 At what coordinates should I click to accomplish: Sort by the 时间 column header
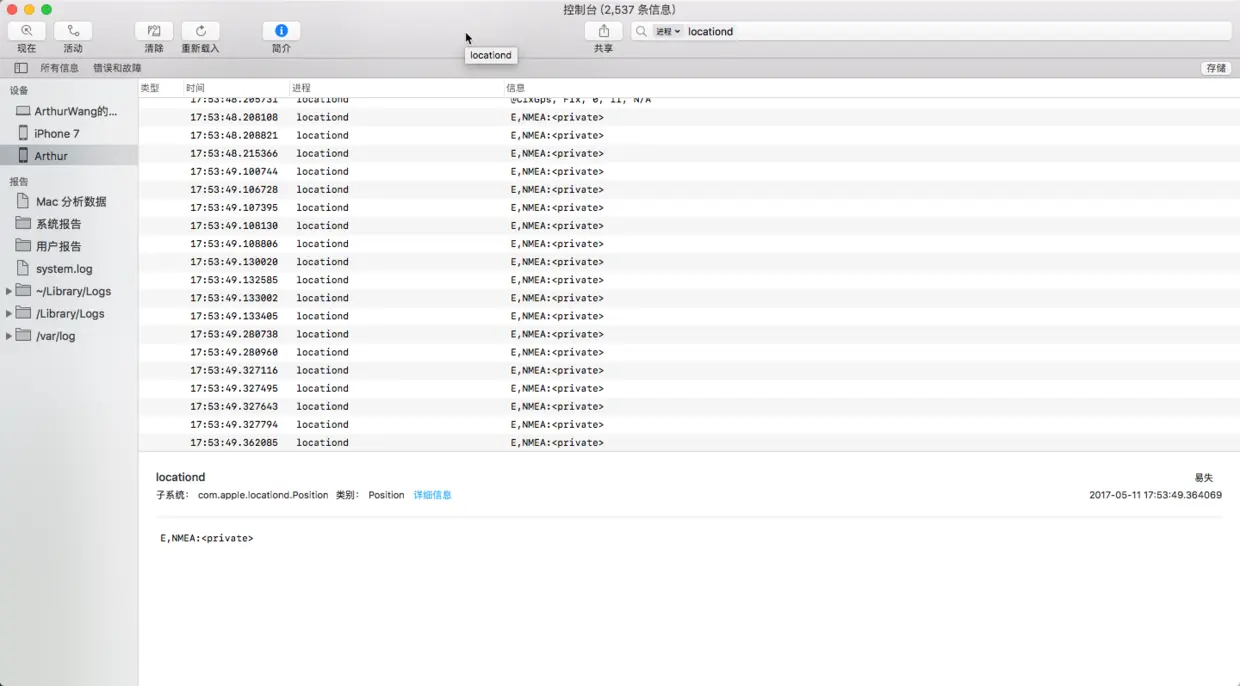[x=195, y=88]
